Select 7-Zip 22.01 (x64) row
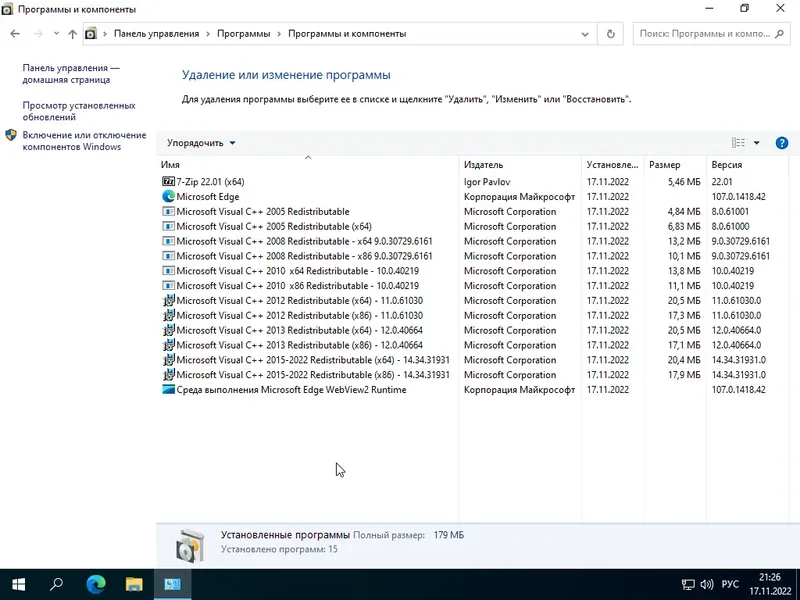 [x=472, y=182]
